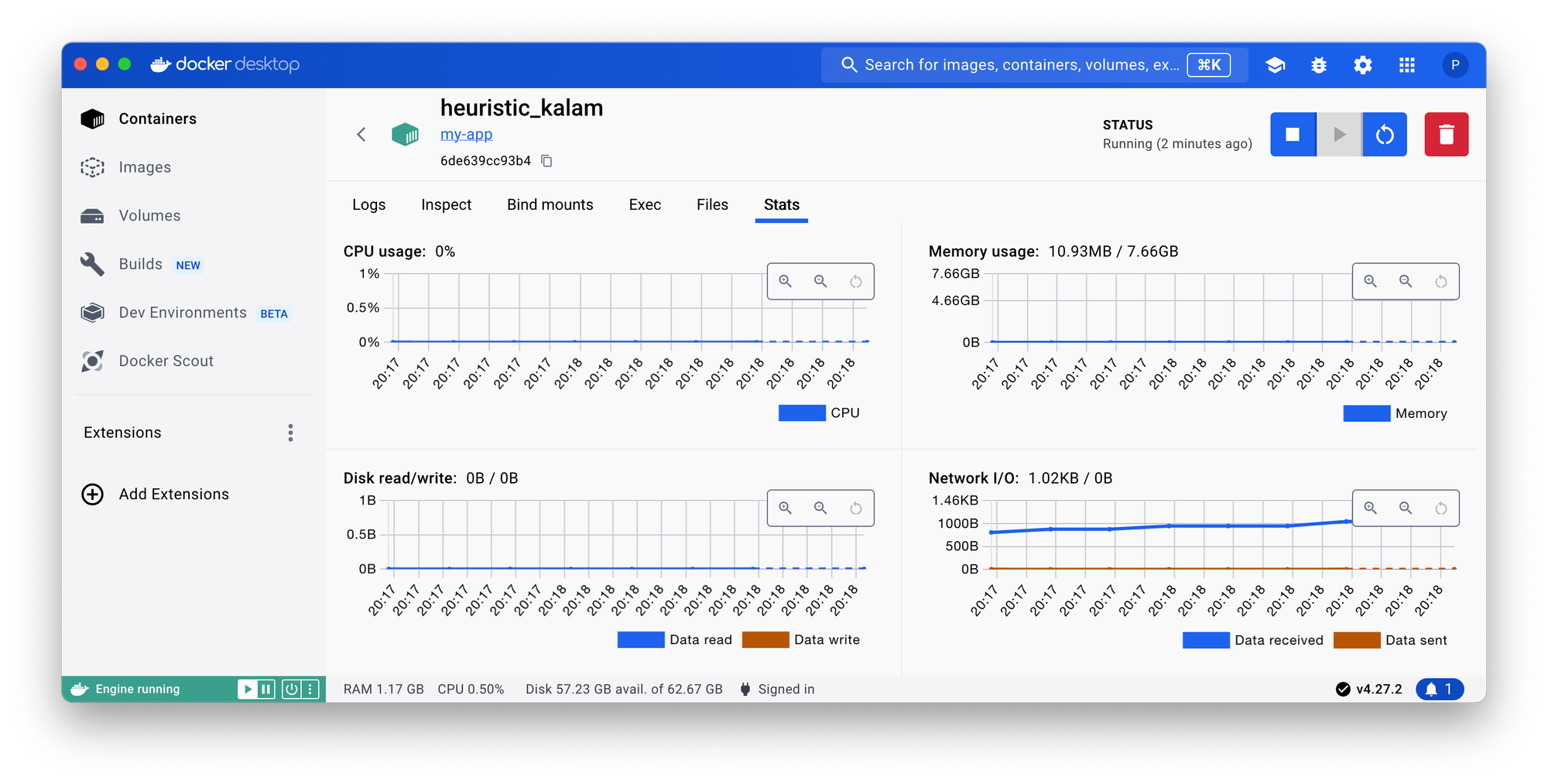Reset zoom on the Network I/O chart
The image size is (1548, 784).
click(x=1440, y=508)
